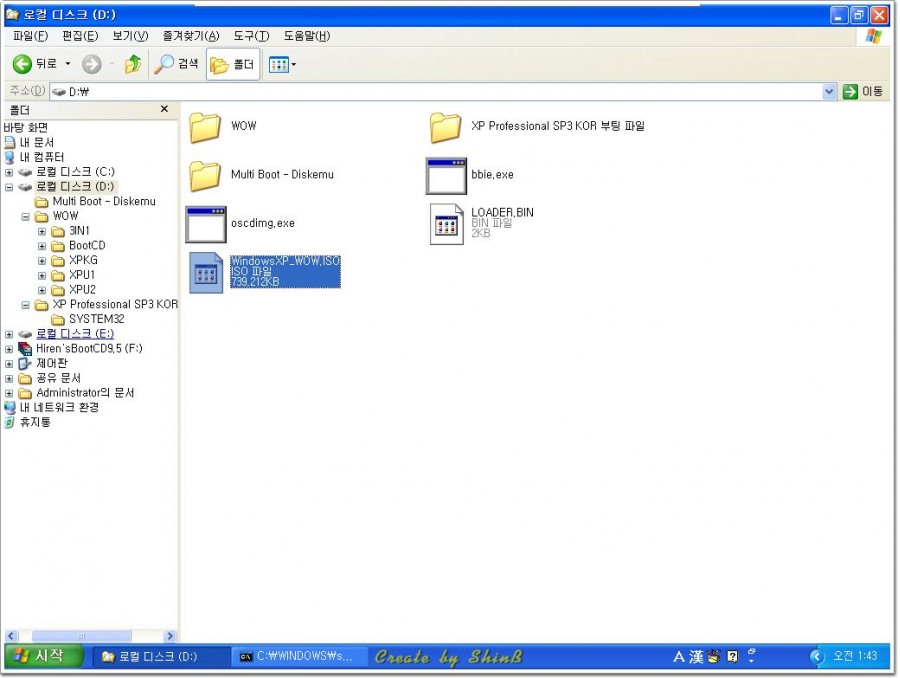Select the Multi Boot - Diskemu folder icon
Screen dimensions: 900x678
click(x=205, y=175)
